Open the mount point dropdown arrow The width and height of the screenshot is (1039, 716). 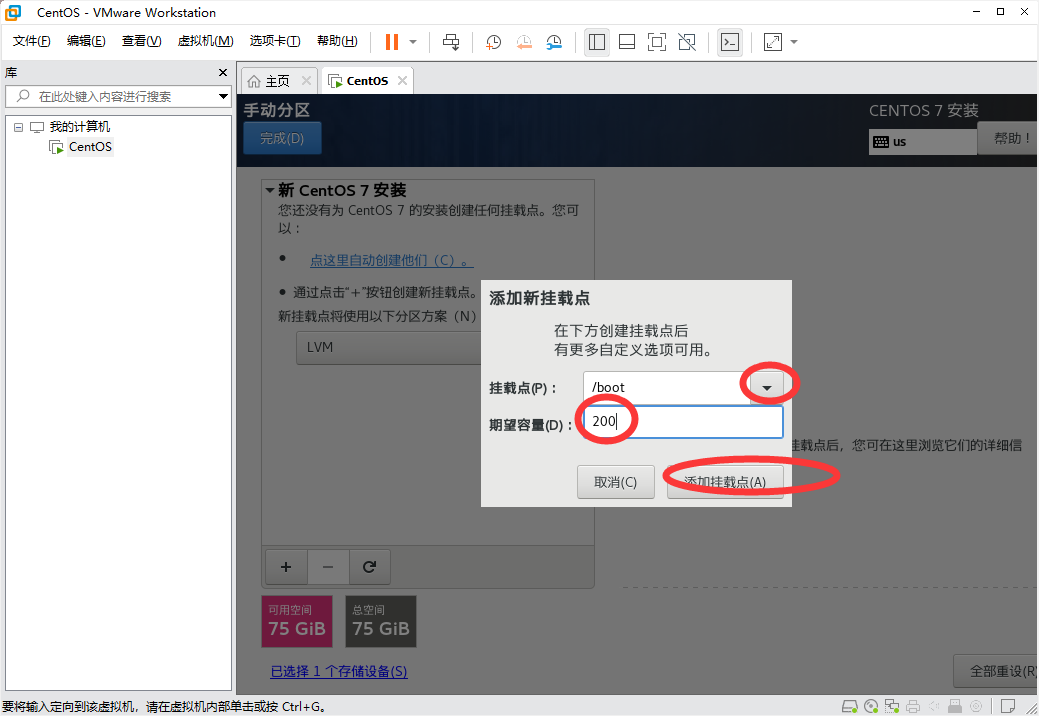click(767, 388)
